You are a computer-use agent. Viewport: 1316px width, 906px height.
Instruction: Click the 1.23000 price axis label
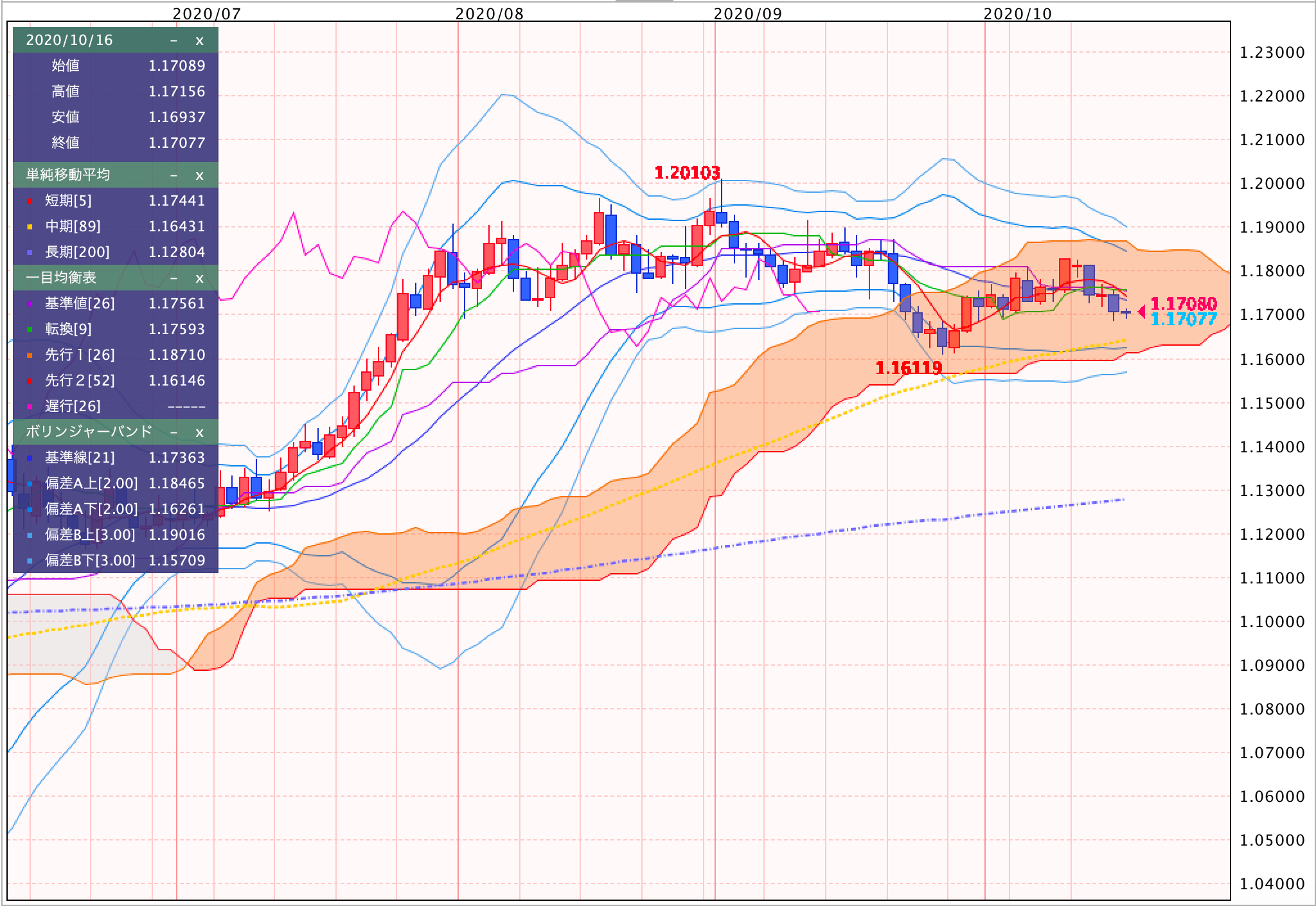click(x=1272, y=53)
